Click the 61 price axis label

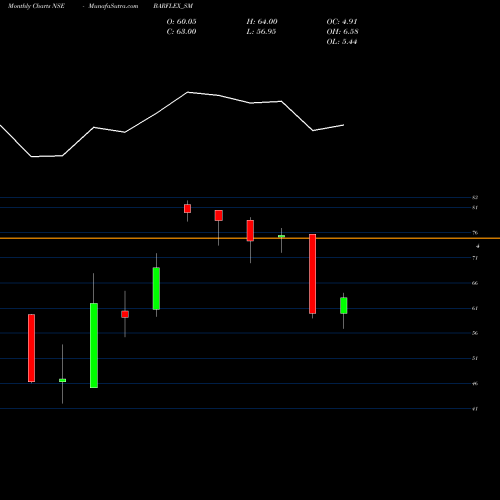tap(475, 308)
